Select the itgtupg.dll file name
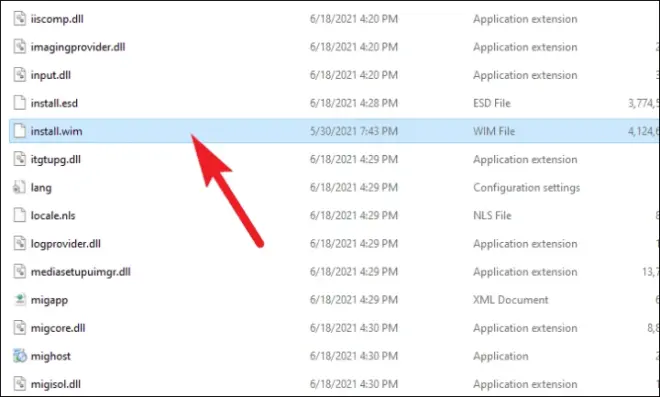Screen dimensions: 660x397 56,160
